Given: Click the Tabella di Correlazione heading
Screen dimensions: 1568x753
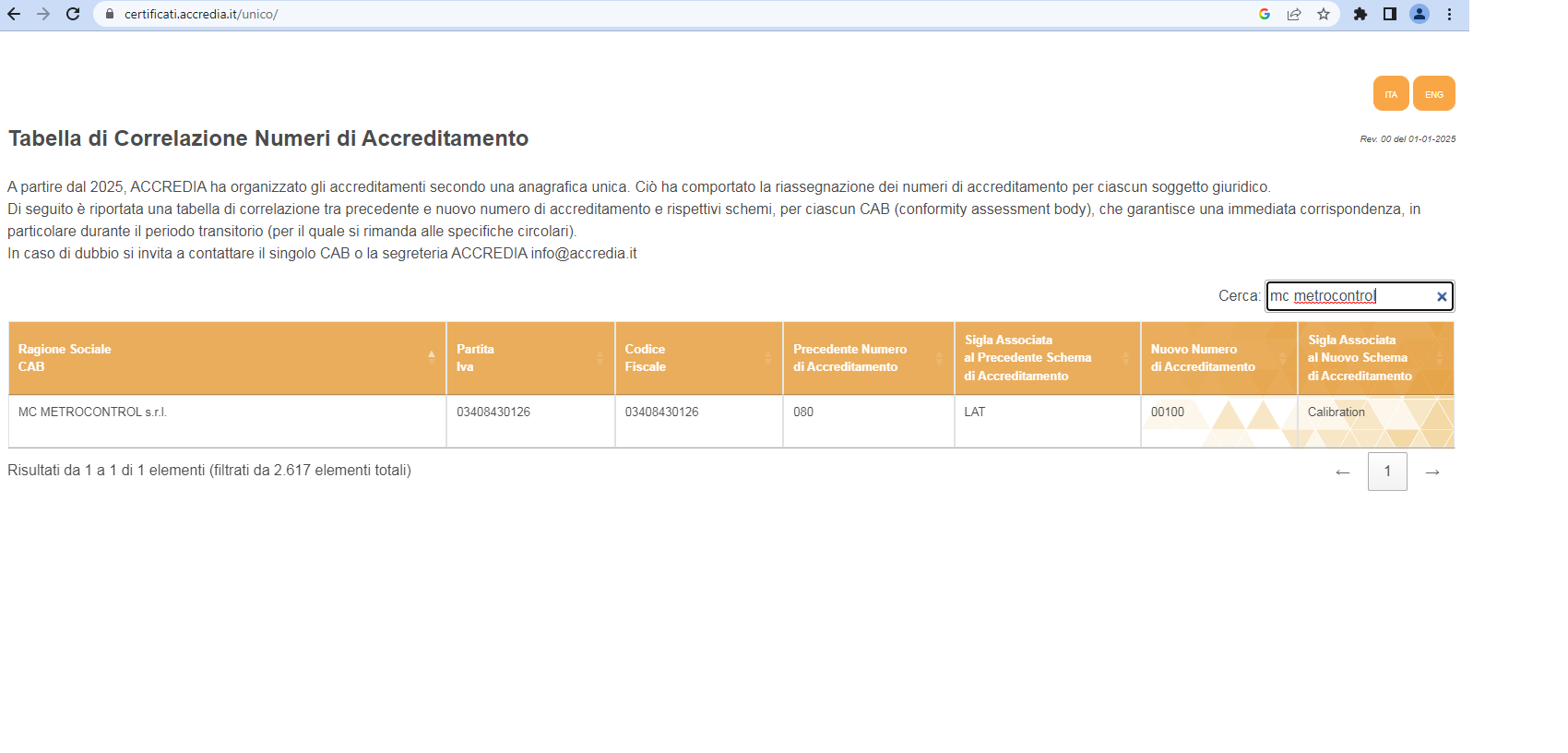Looking at the screenshot, I should [x=268, y=138].
